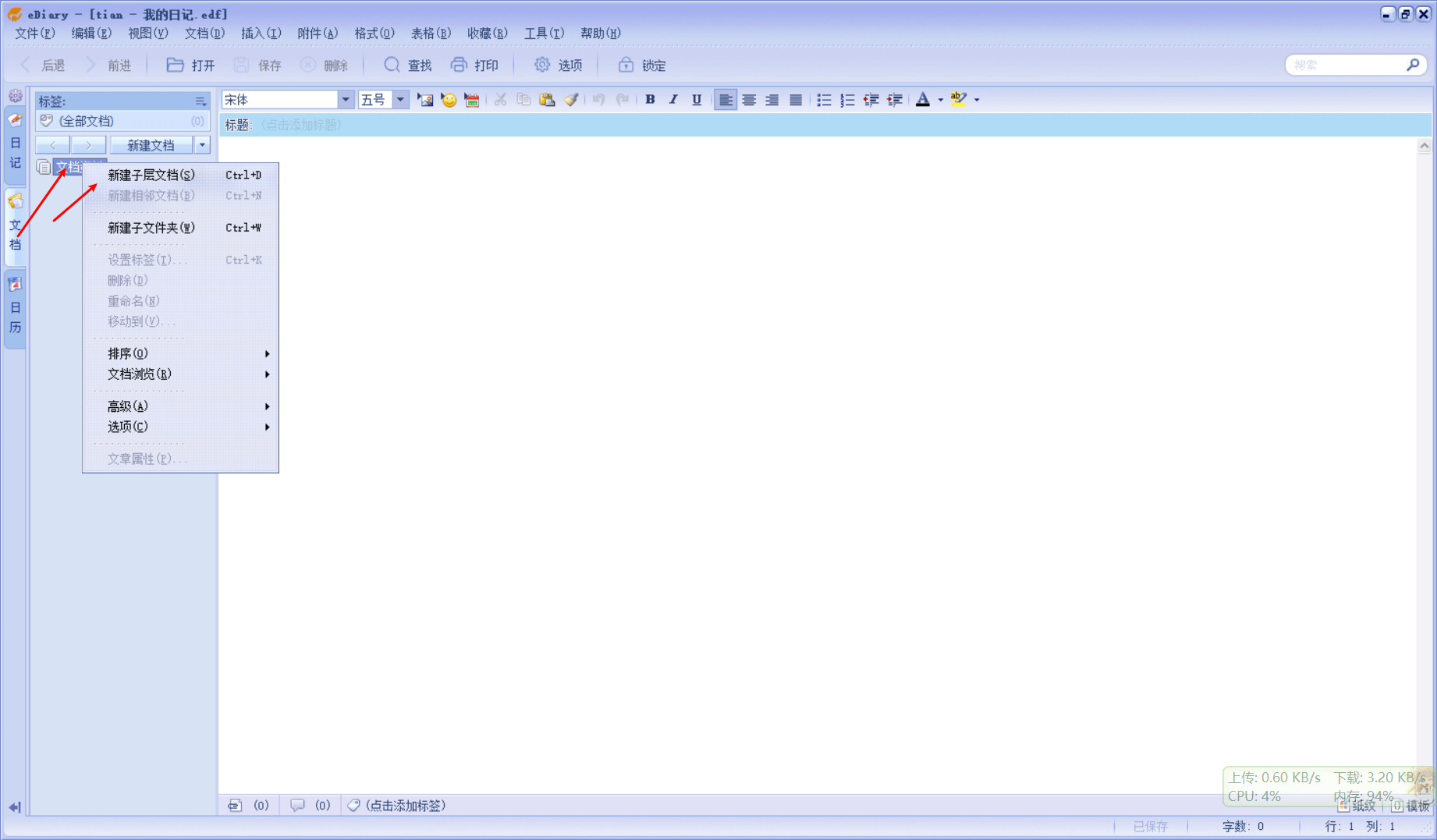Expand 选项 submenu in context menu

[182, 427]
